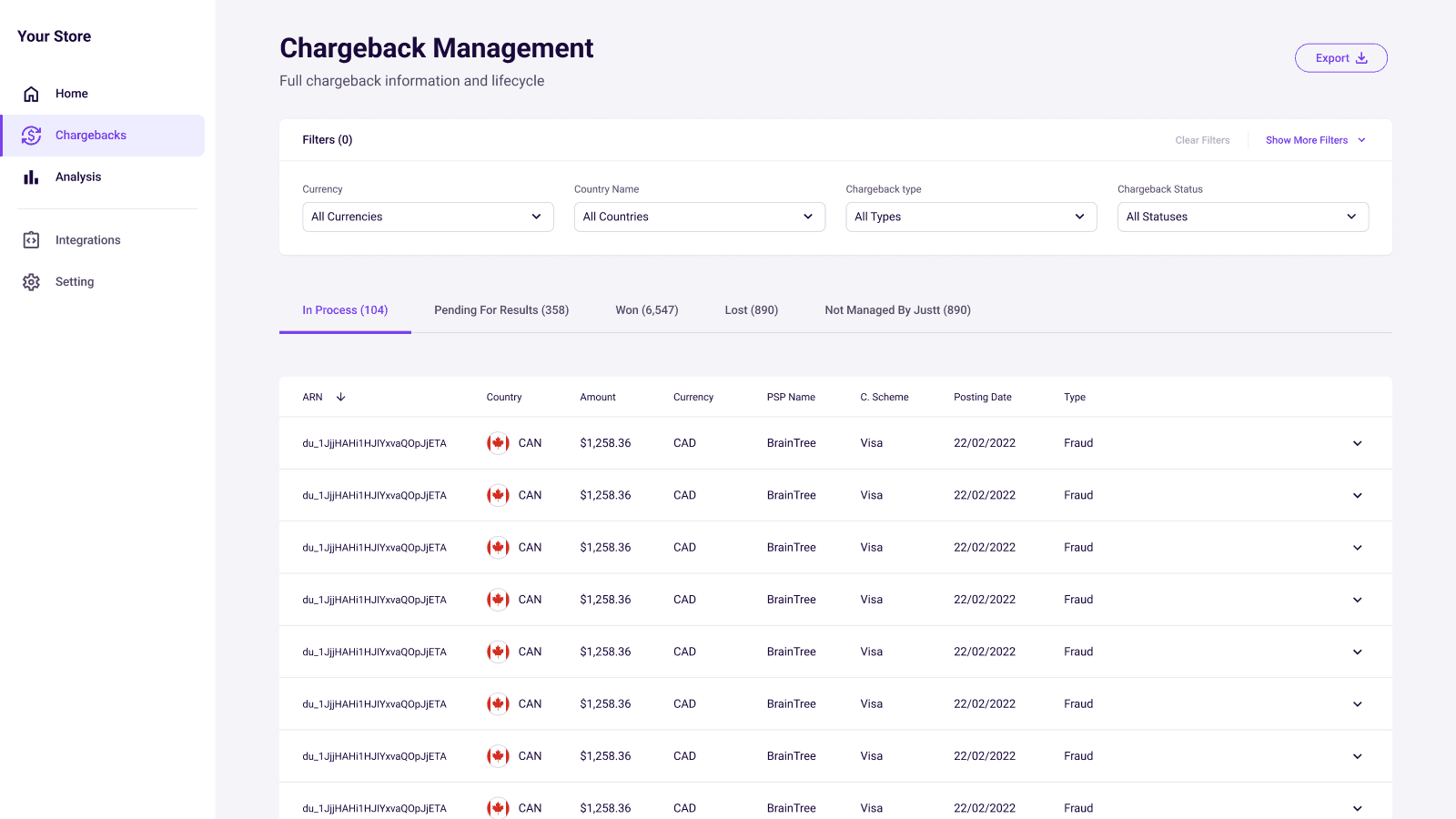
Task: Click the Canada flag in first row
Action: (498, 443)
